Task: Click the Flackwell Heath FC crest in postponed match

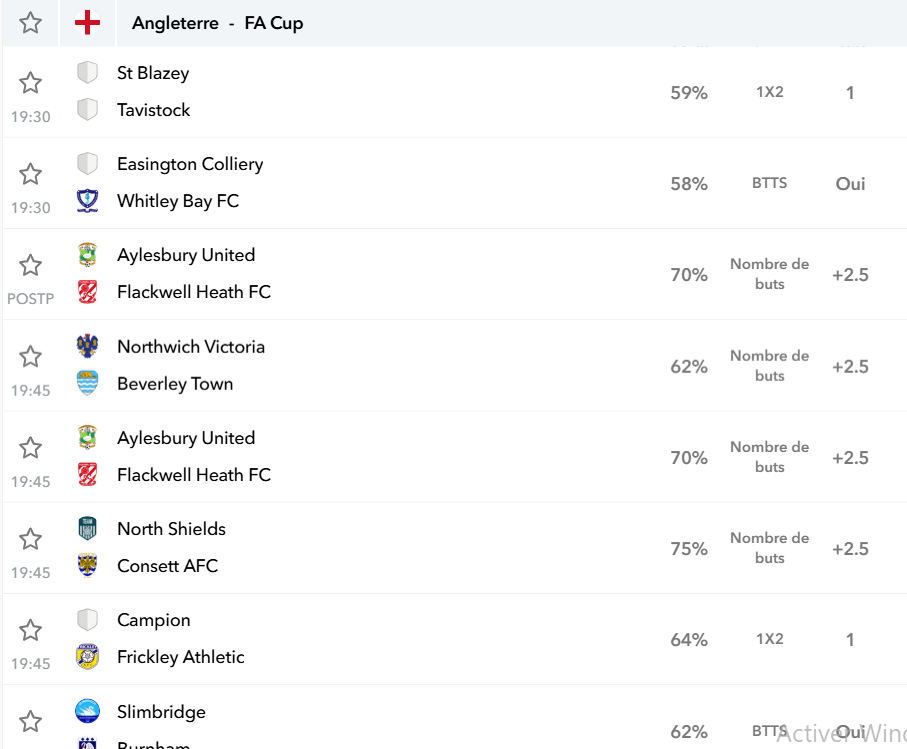Action: pyautogui.click(x=87, y=292)
